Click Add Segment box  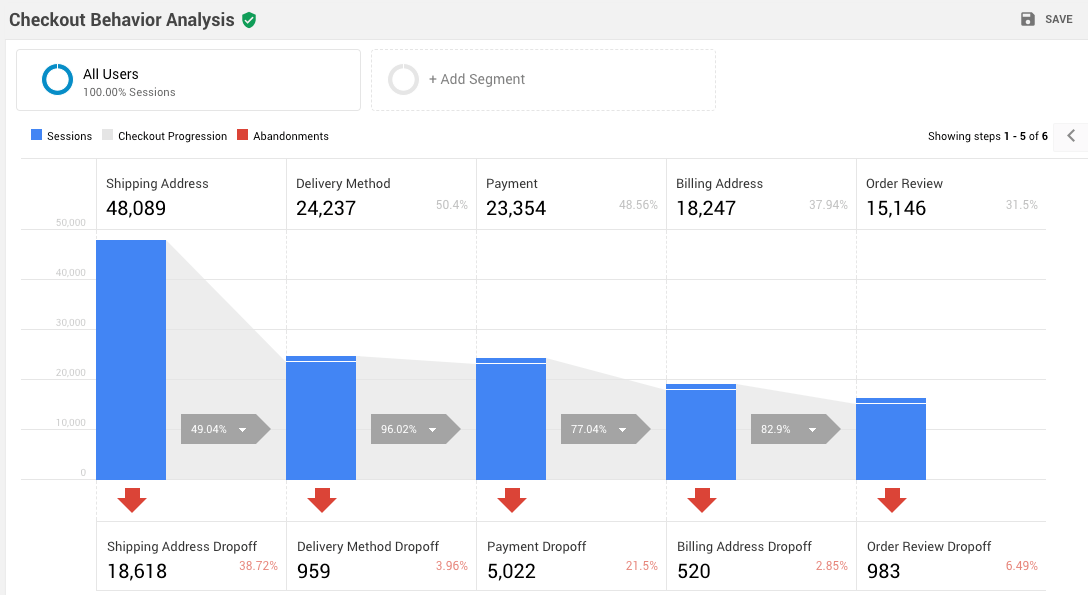[x=543, y=80]
